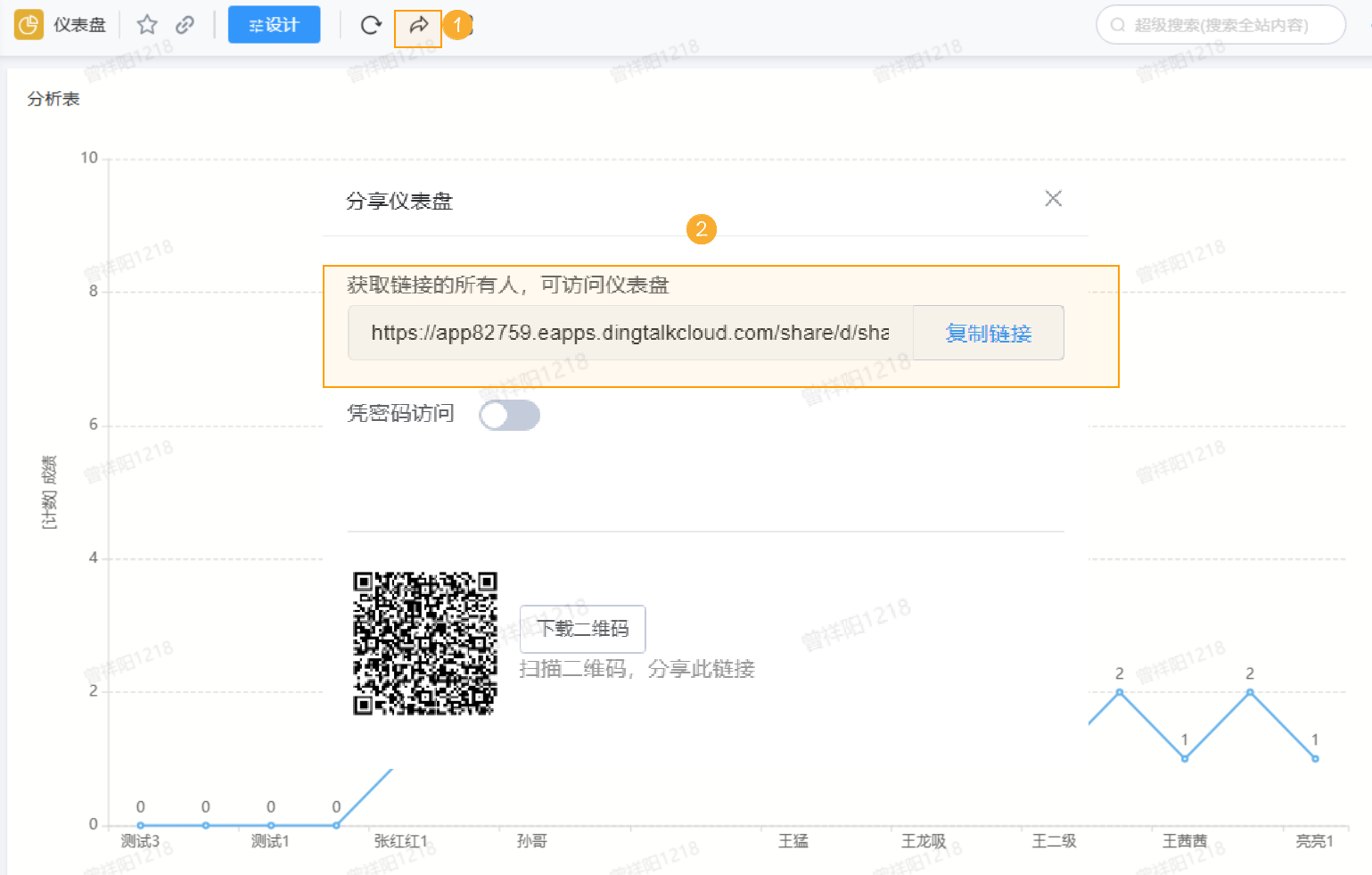This screenshot has width=1372, height=875.
Task: Click the 亮亮1 label on the x-axis
Action: pyautogui.click(x=1313, y=840)
